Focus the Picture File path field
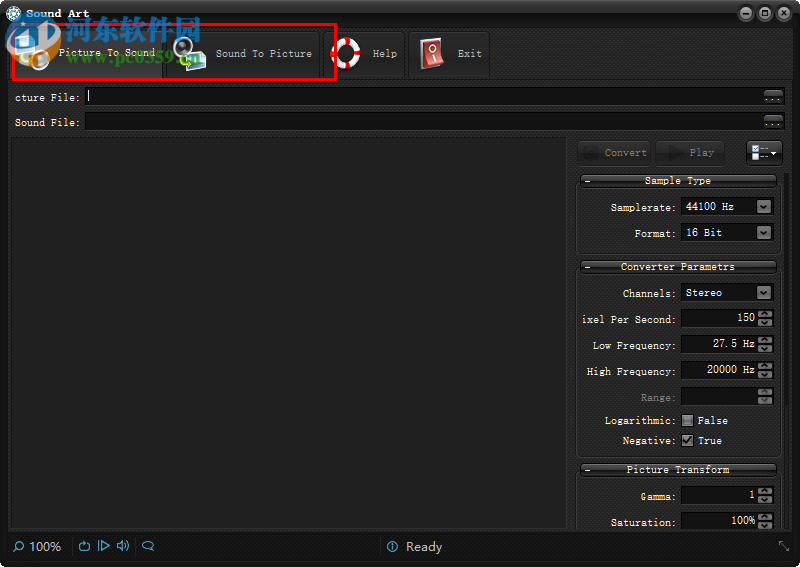 point(424,96)
